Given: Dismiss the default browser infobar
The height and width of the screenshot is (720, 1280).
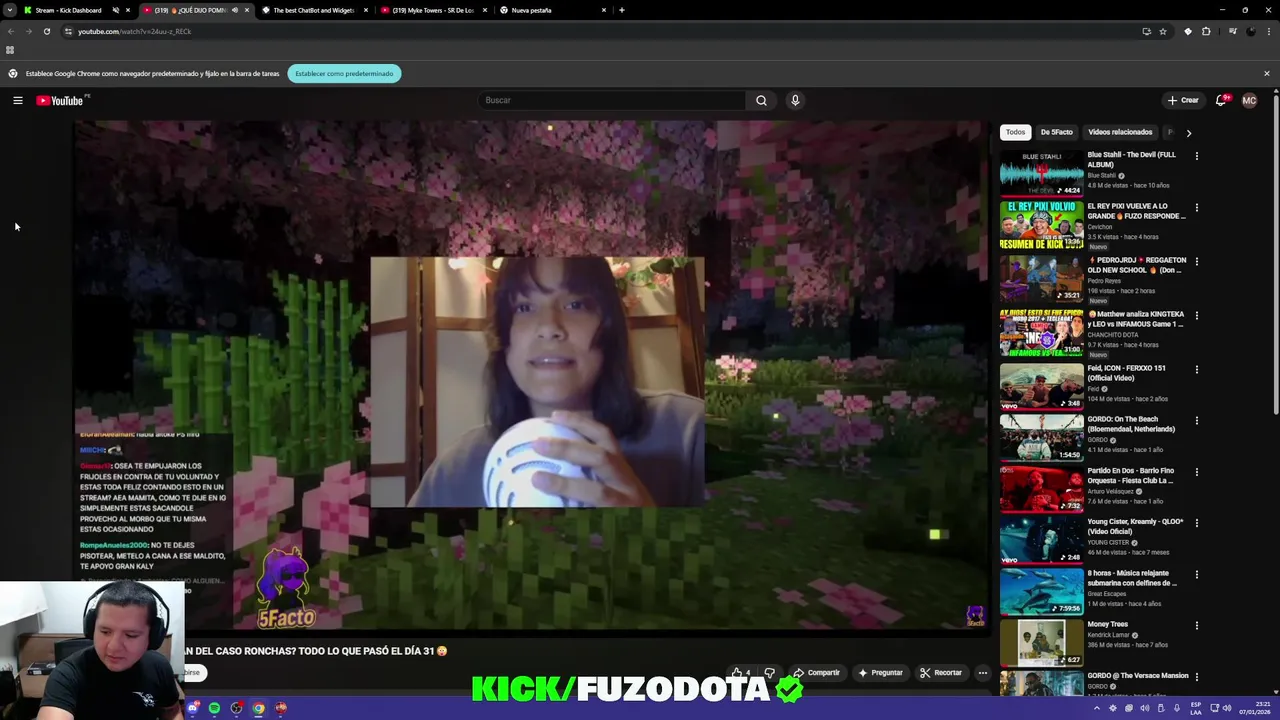Looking at the screenshot, I should pyautogui.click(x=1266, y=73).
